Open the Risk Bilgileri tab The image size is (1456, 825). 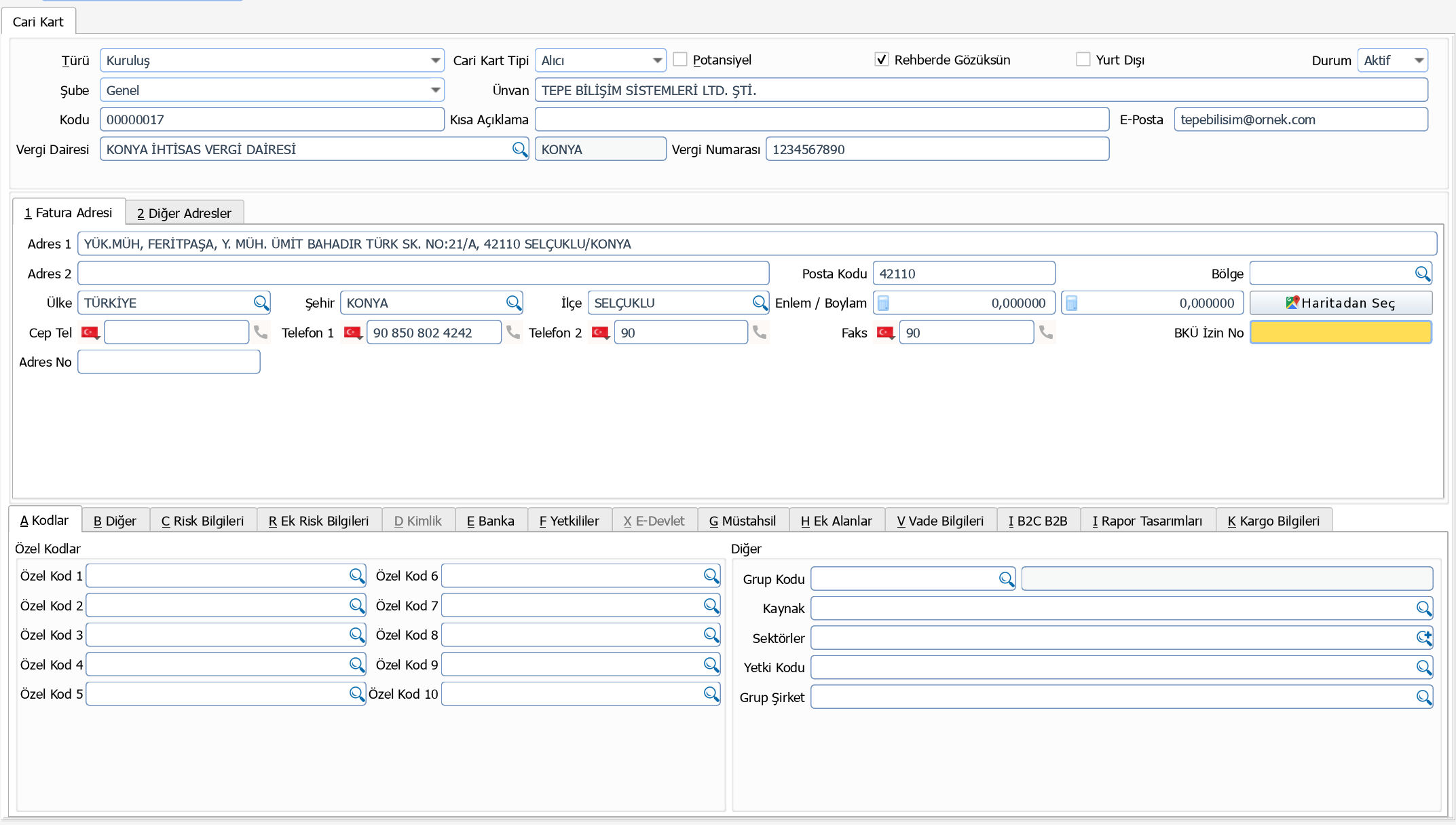[x=203, y=521]
